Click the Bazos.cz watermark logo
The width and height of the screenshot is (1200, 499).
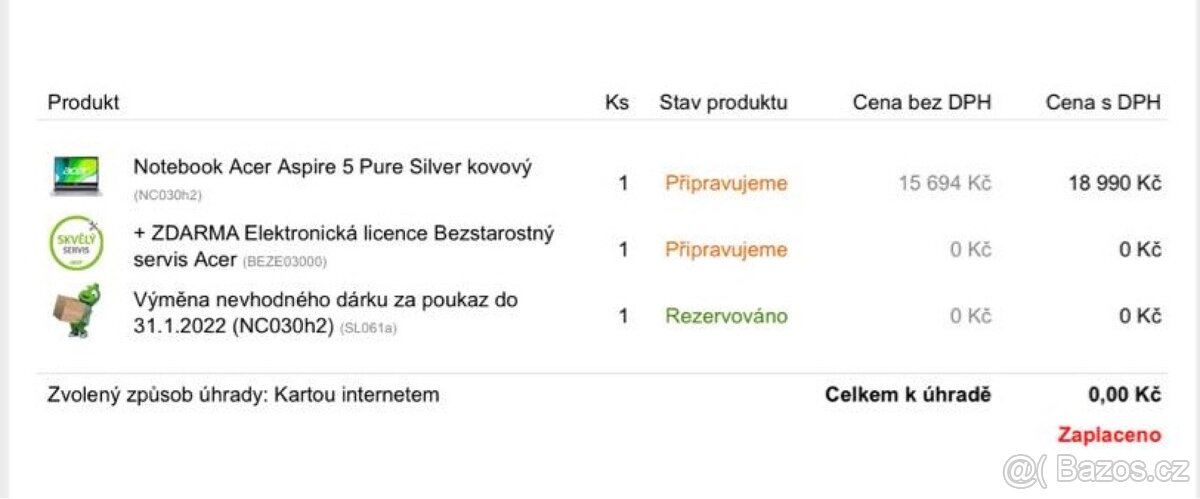pos(1097,470)
